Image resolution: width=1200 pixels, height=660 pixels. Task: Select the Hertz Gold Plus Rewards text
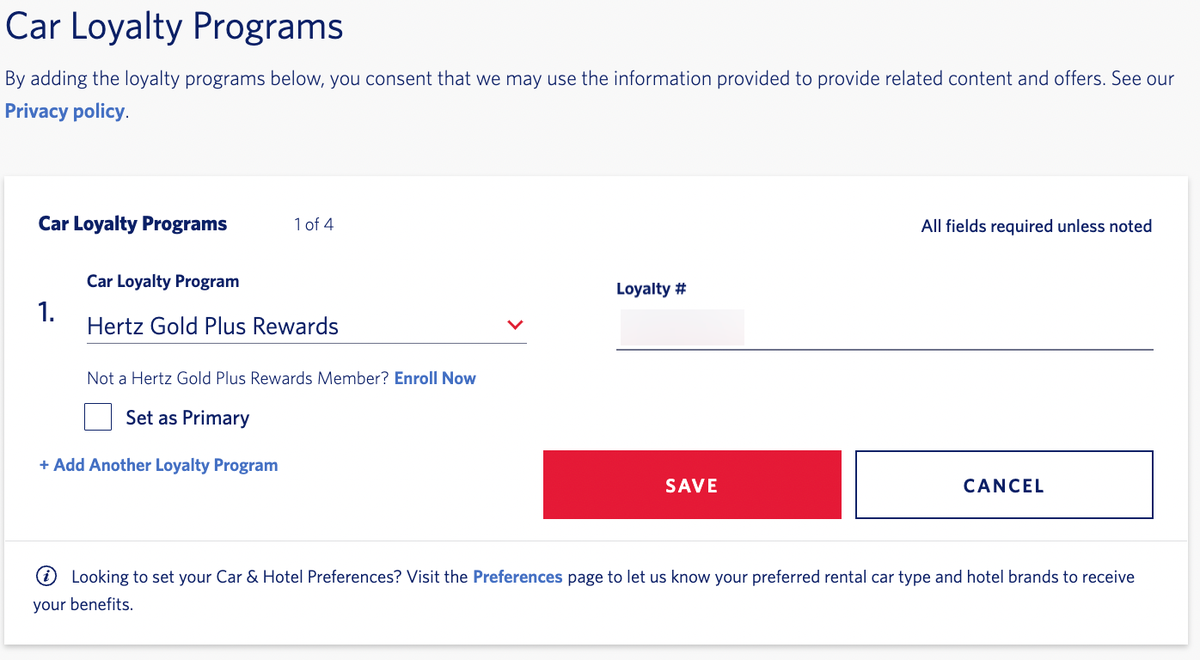(212, 326)
